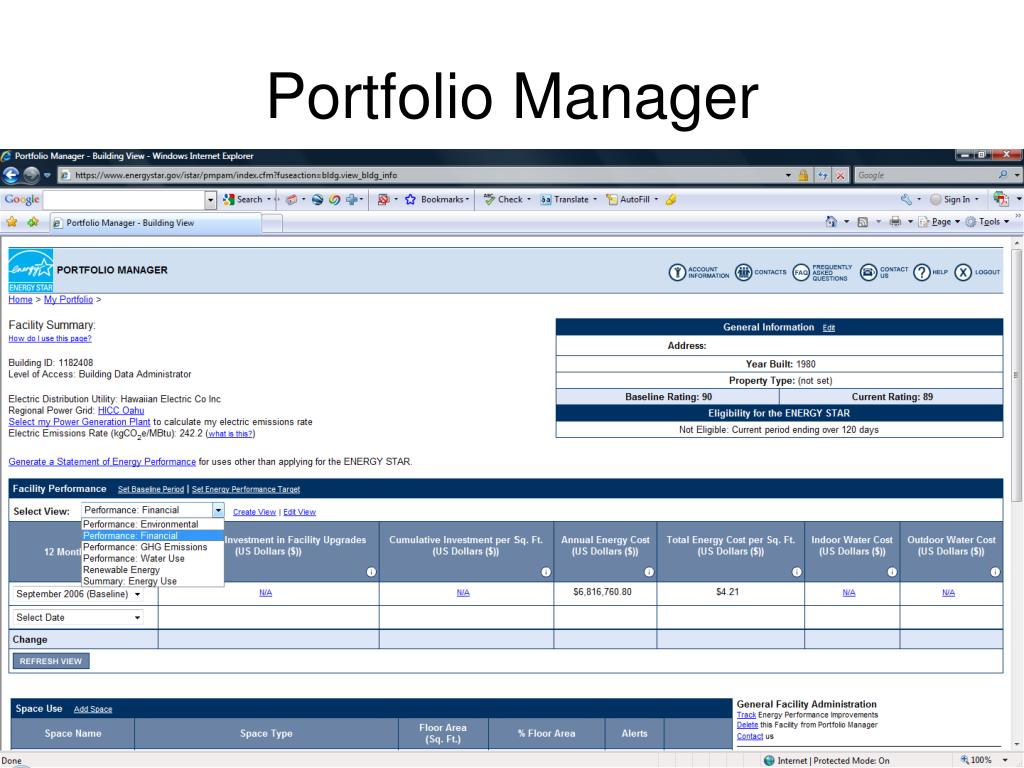1024x768 pixels.
Task: Click the Contact Us phone icon in header
Action: (868, 272)
